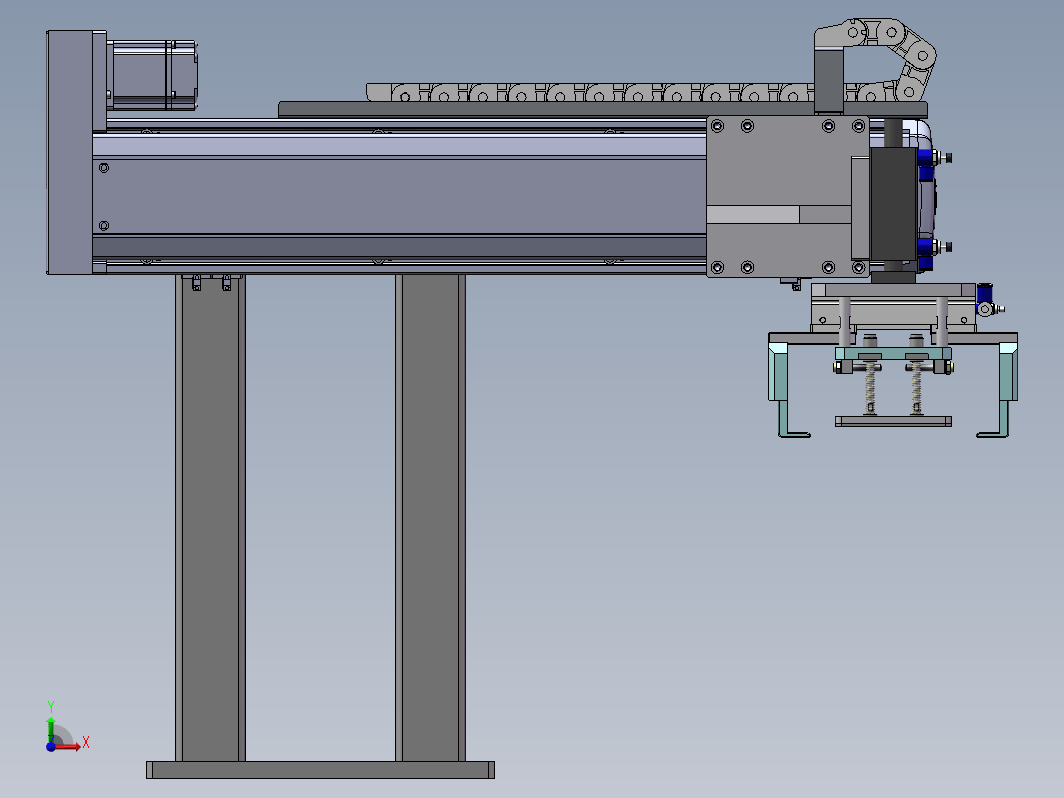Click the green Y axis arrow of the triad
Screen dimensions: 1064x798
point(51,729)
